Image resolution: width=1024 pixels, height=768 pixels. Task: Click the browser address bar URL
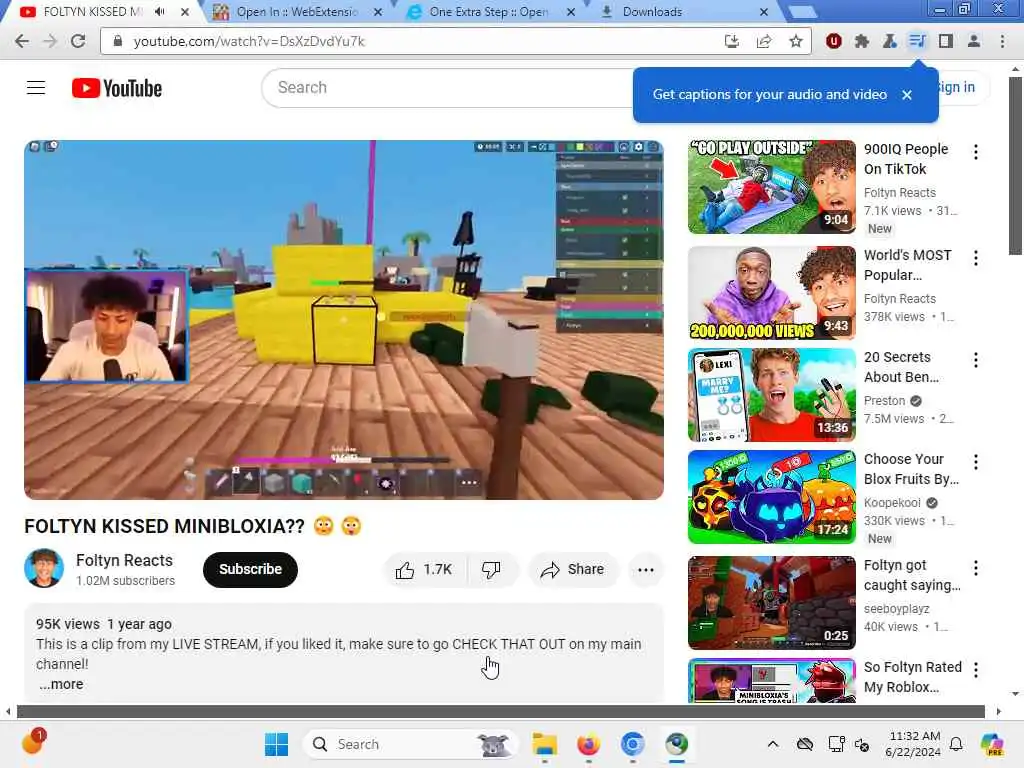[x=249, y=41]
